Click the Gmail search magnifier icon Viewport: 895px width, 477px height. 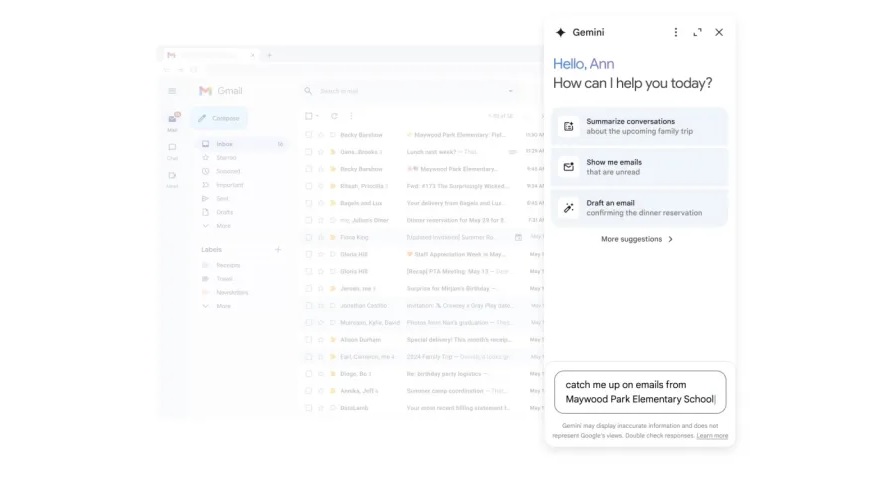click(x=308, y=91)
